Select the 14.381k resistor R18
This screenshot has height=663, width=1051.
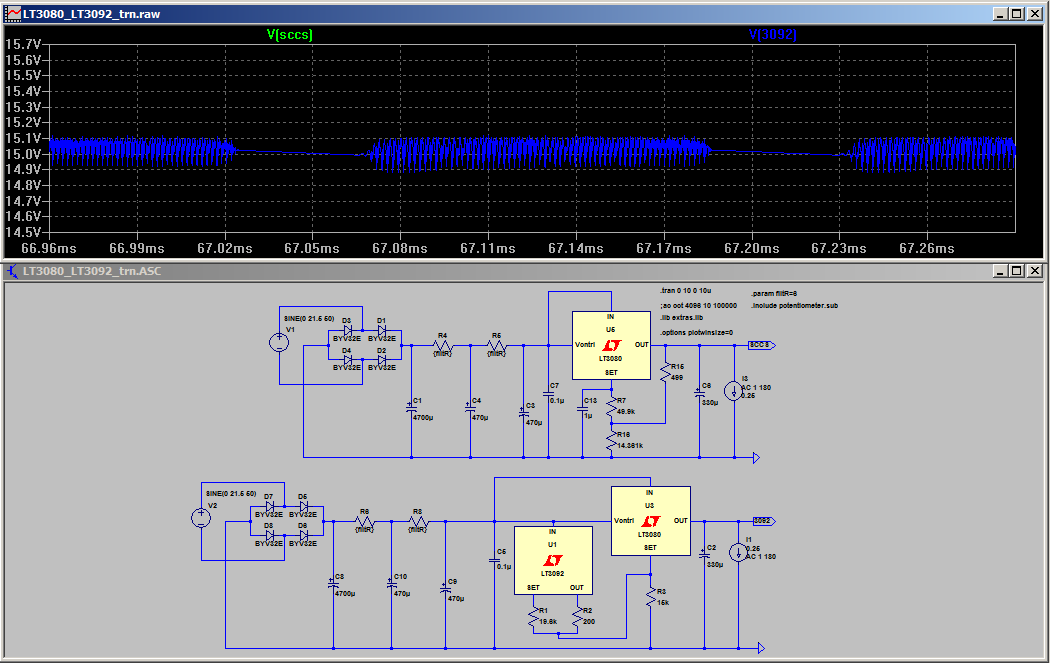click(611, 440)
